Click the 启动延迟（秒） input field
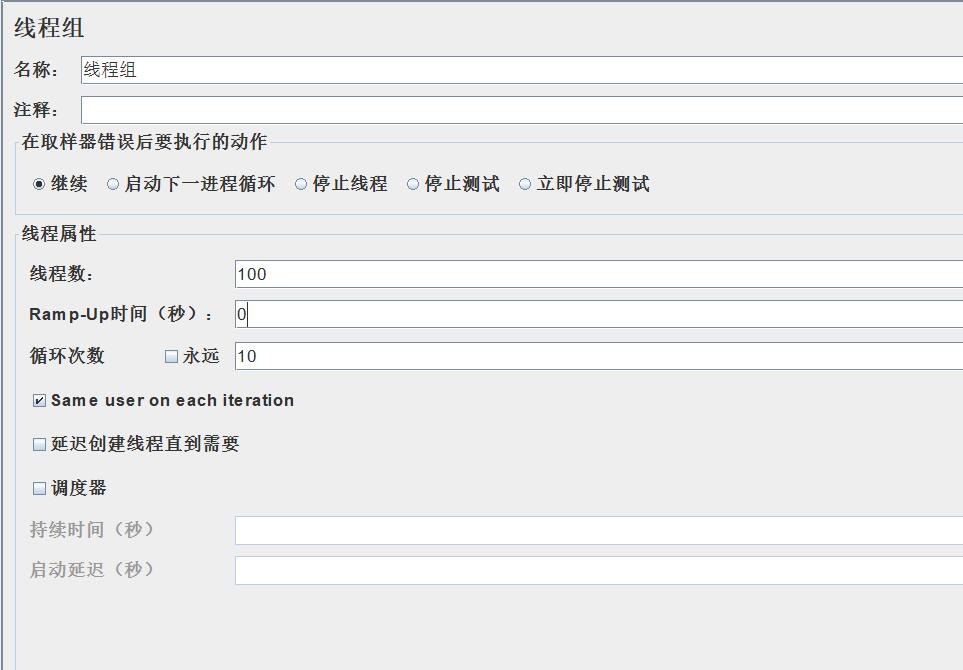Image resolution: width=963 pixels, height=670 pixels. 599,571
